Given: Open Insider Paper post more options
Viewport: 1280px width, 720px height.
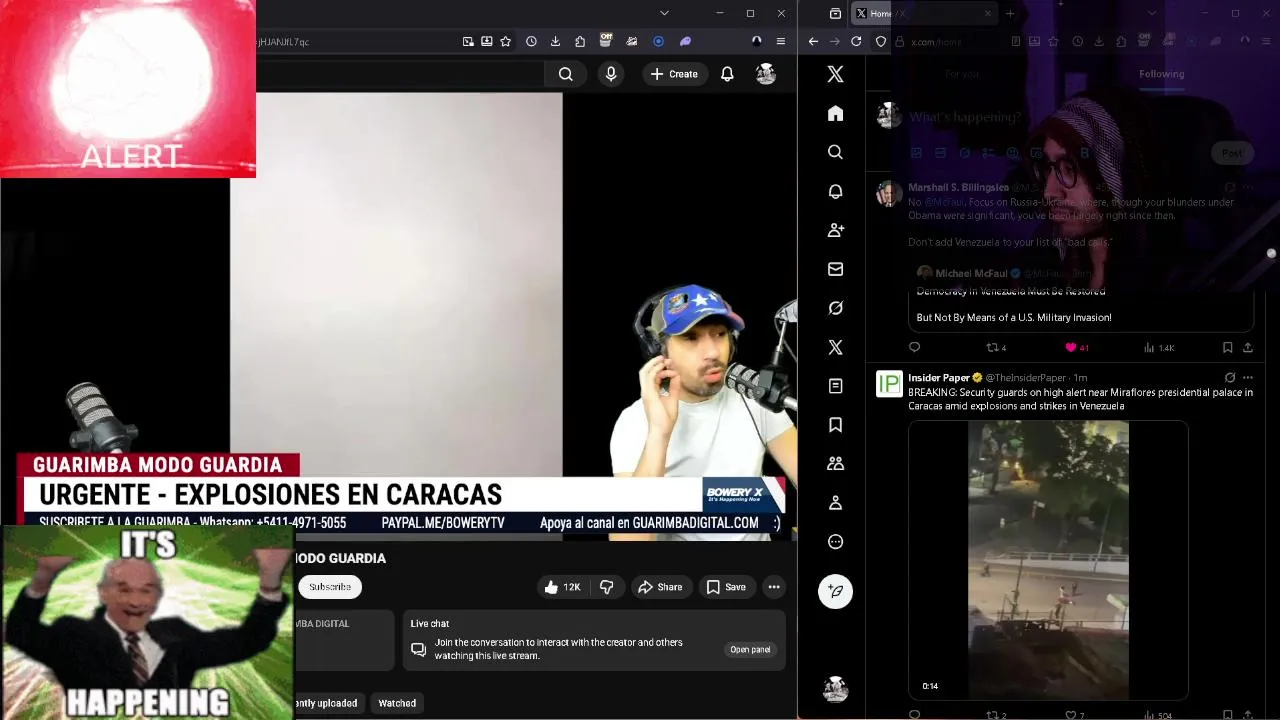Looking at the screenshot, I should [x=1248, y=378].
